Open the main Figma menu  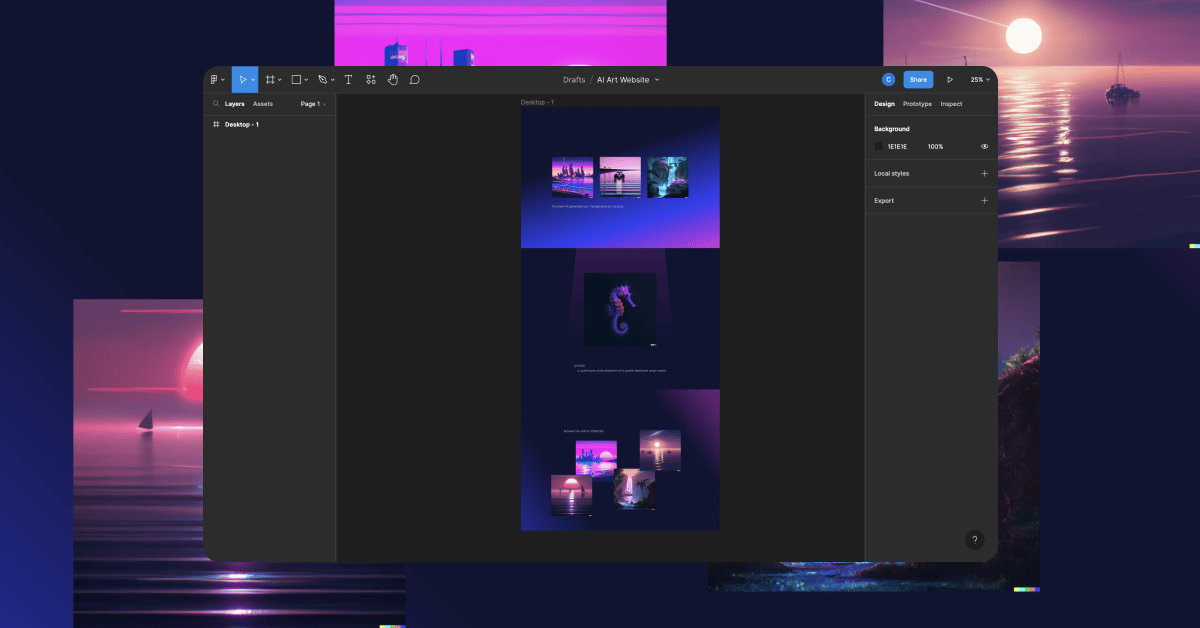coord(216,79)
